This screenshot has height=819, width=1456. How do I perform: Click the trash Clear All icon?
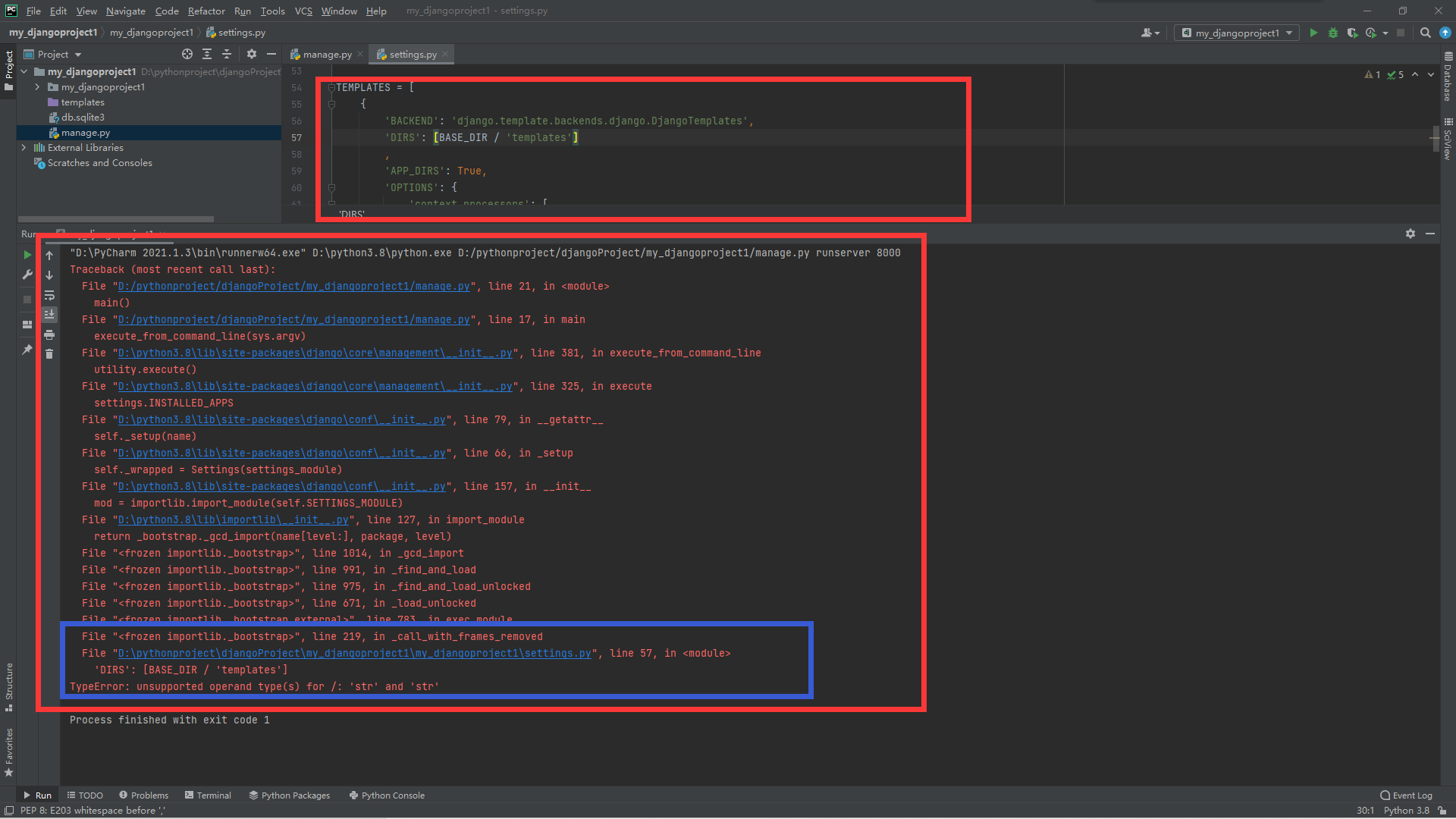pos(49,354)
